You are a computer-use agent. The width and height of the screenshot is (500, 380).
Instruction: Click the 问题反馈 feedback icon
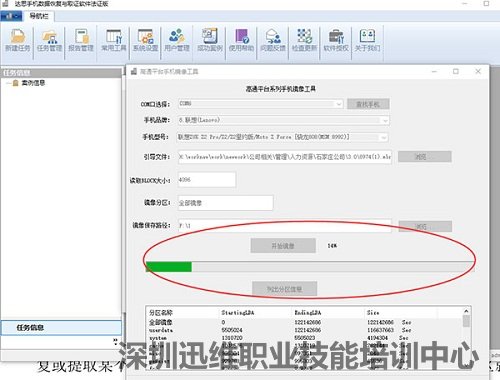pos(273,41)
